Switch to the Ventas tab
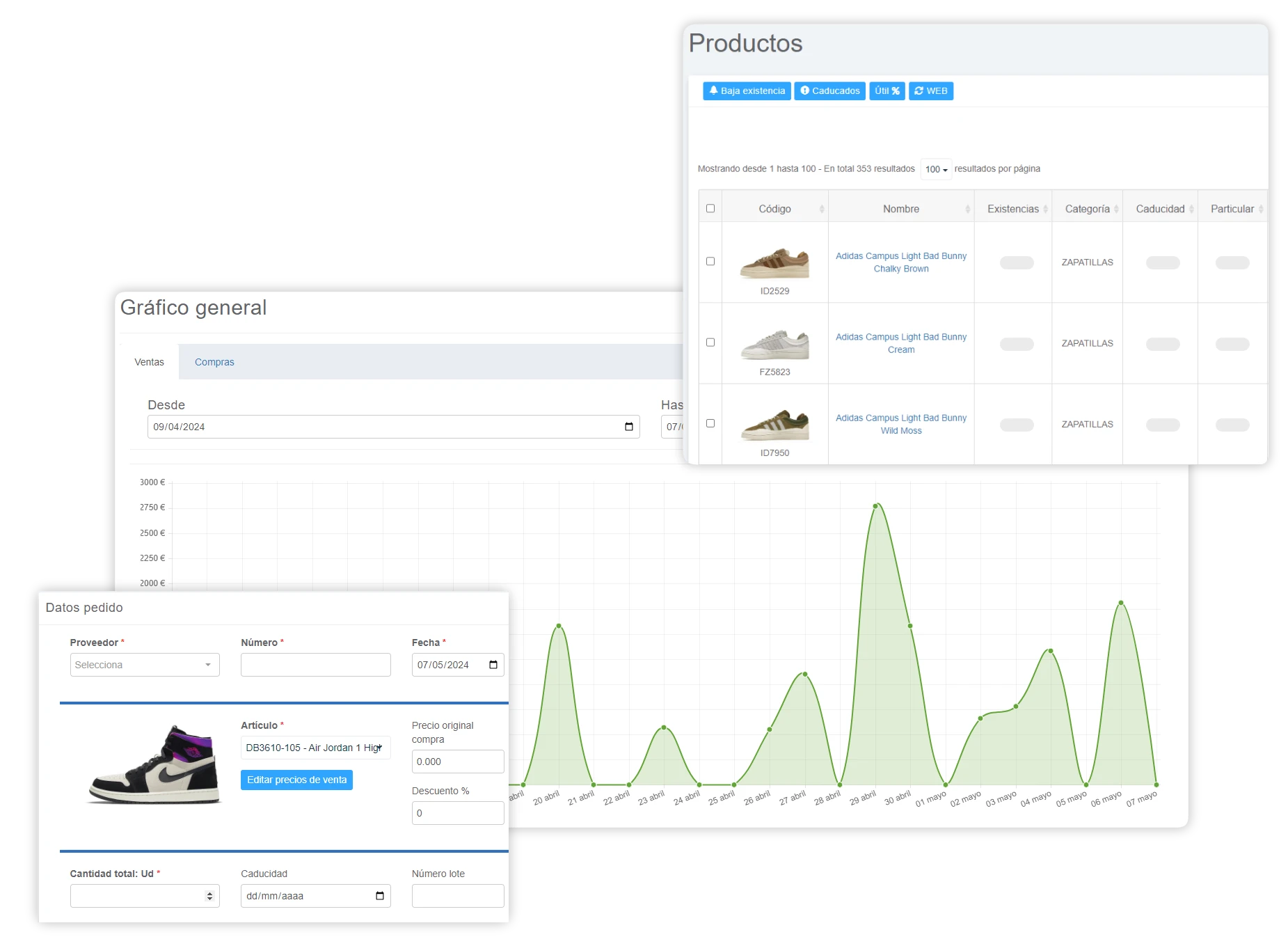 pos(149,362)
